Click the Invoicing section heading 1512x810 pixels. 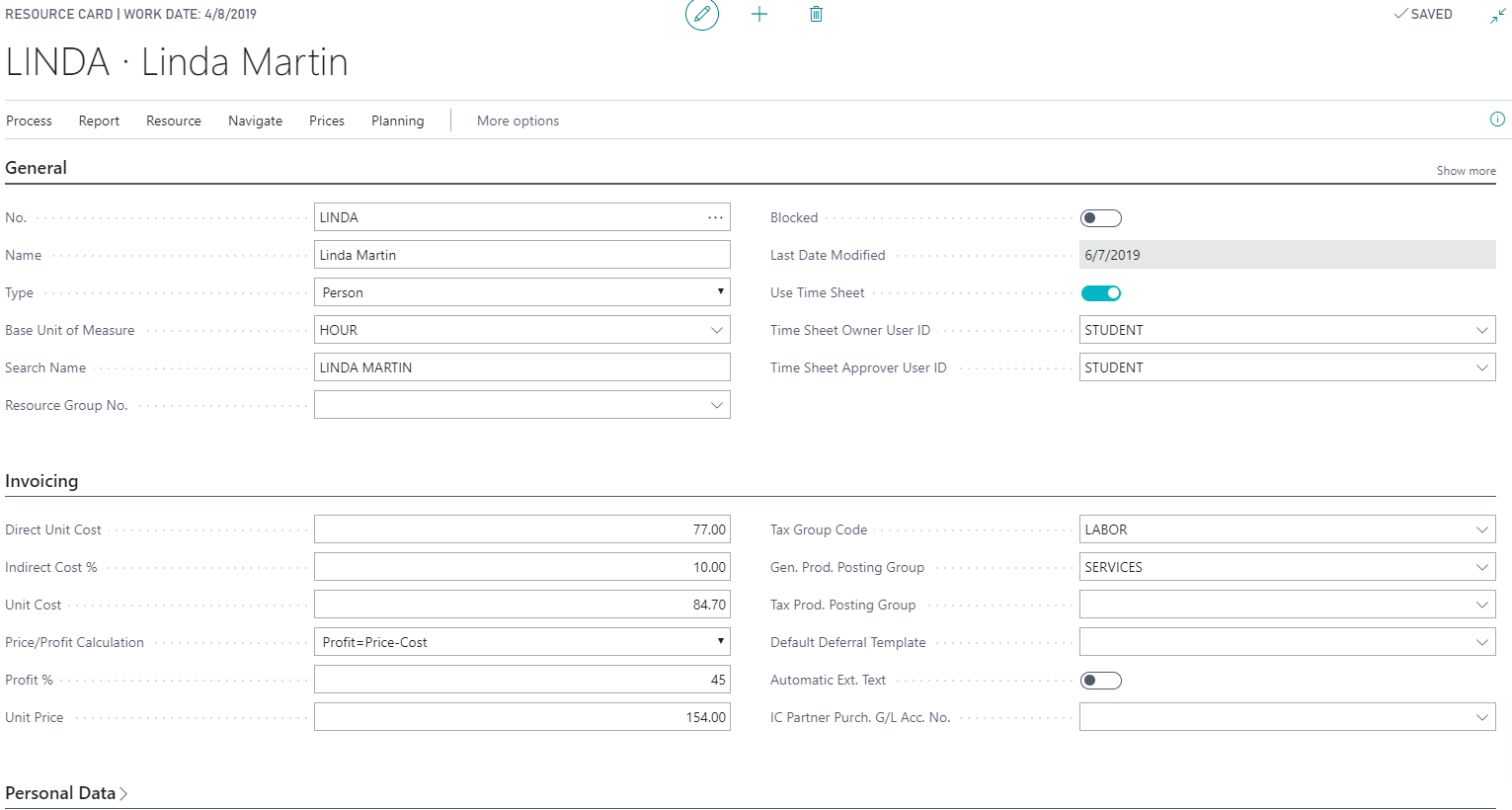[x=41, y=481]
